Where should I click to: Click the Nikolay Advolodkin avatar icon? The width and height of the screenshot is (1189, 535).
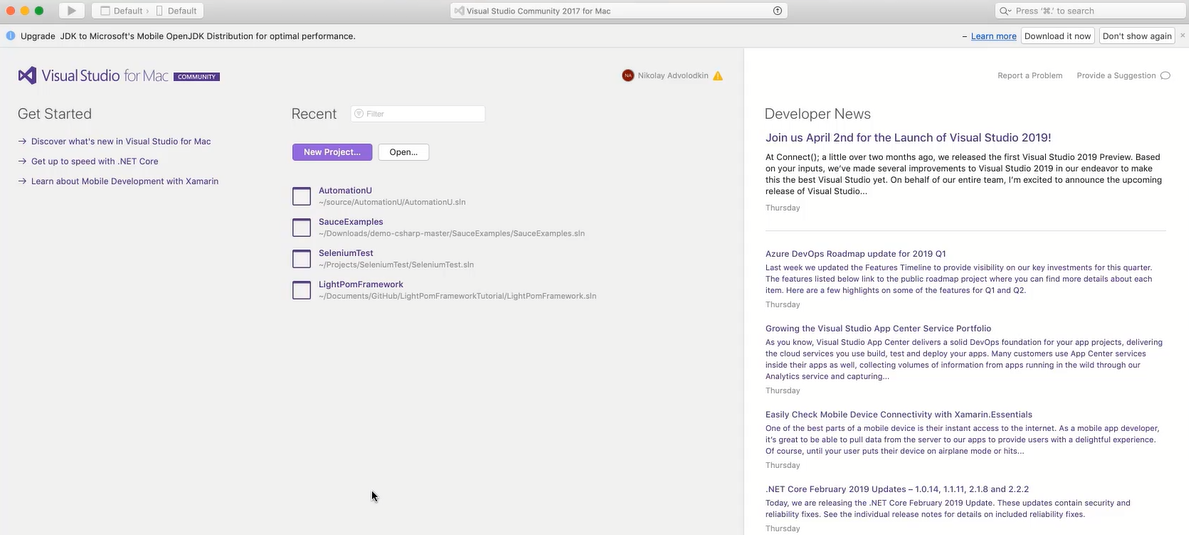tap(628, 76)
